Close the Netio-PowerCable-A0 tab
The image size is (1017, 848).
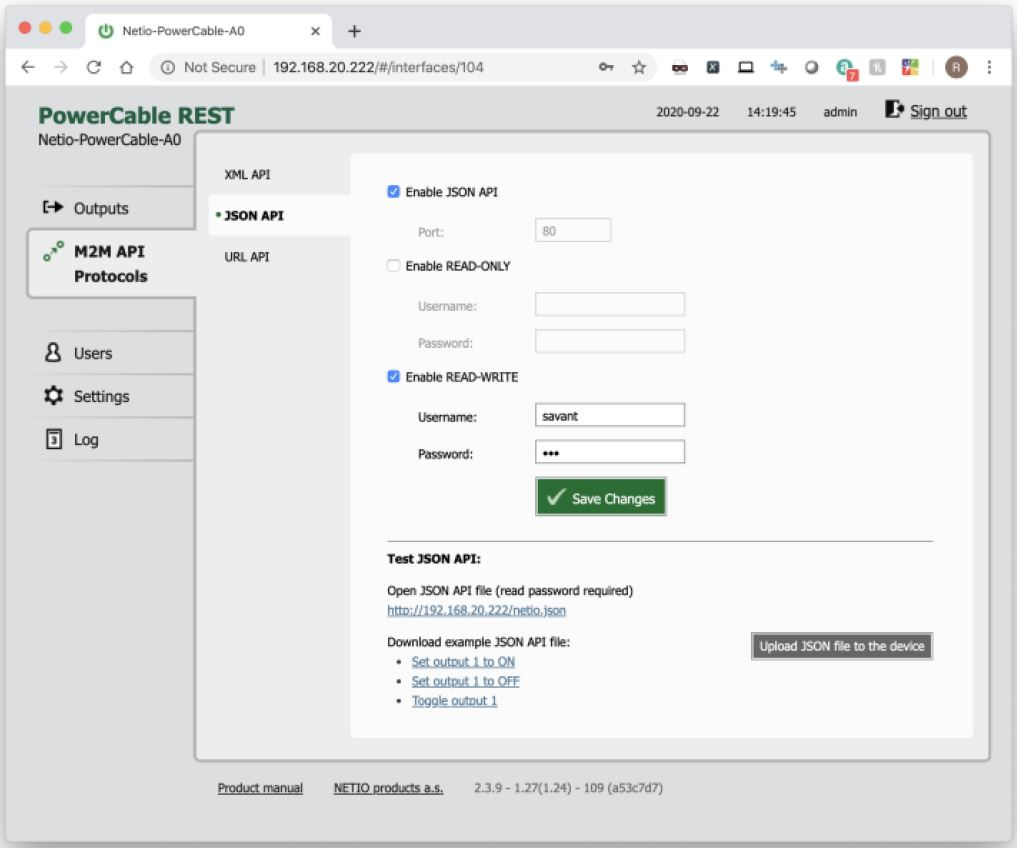[x=315, y=30]
